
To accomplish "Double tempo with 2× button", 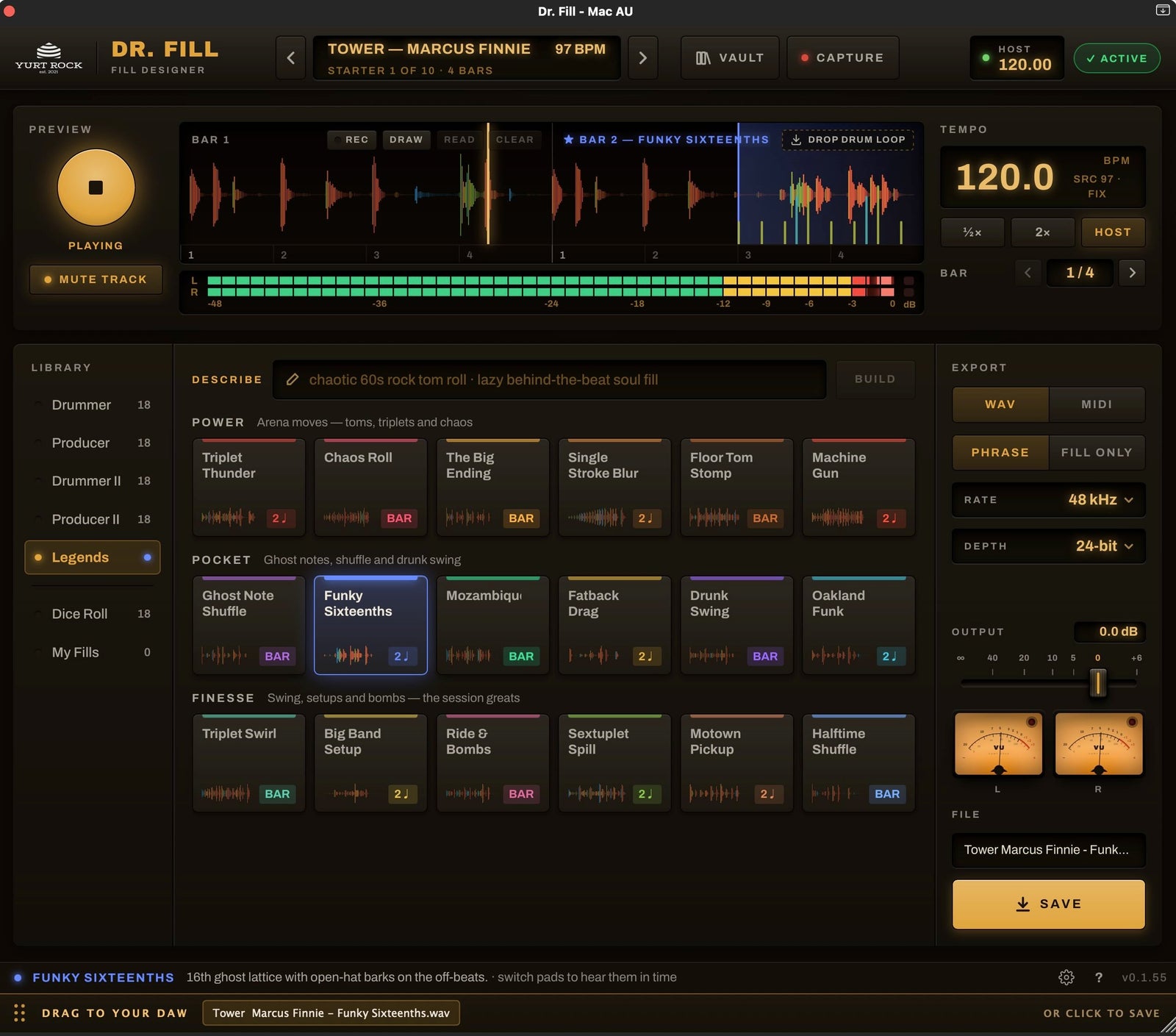I will tap(1043, 232).
